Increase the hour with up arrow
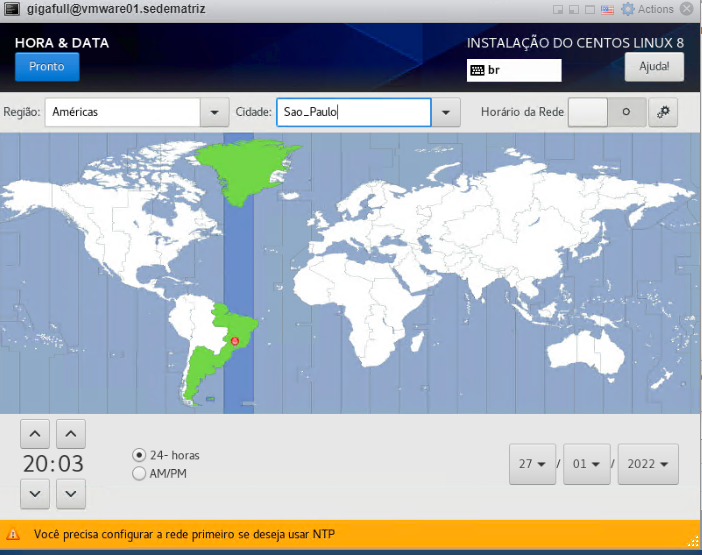The height and width of the screenshot is (555, 702). coord(35,434)
